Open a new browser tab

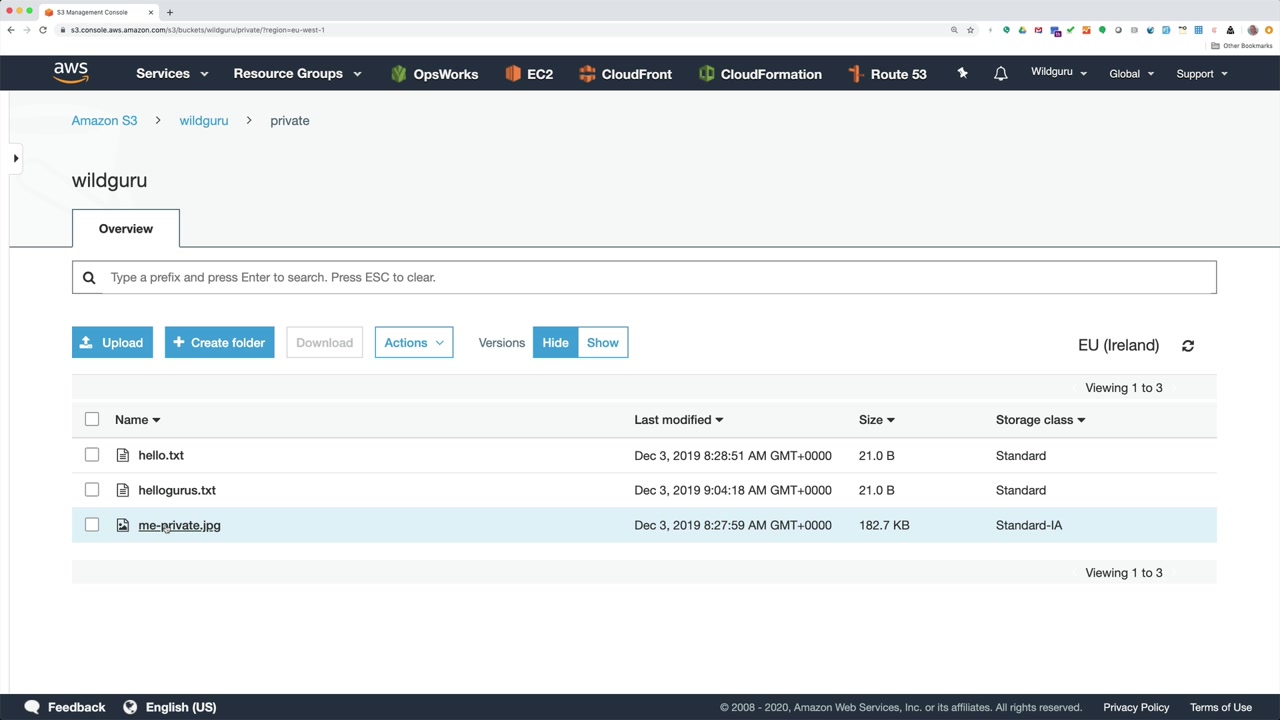(170, 12)
